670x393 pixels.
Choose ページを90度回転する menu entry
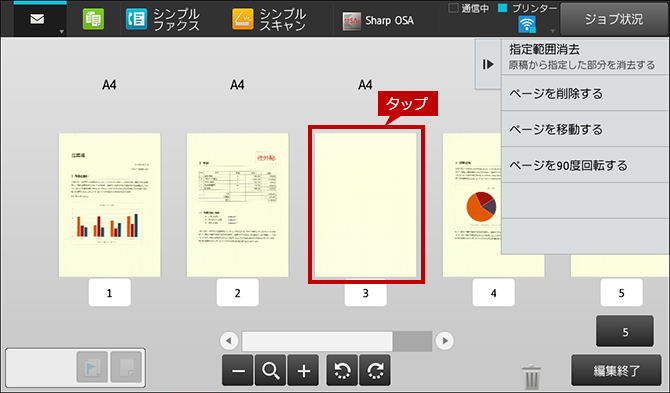(585, 165)
